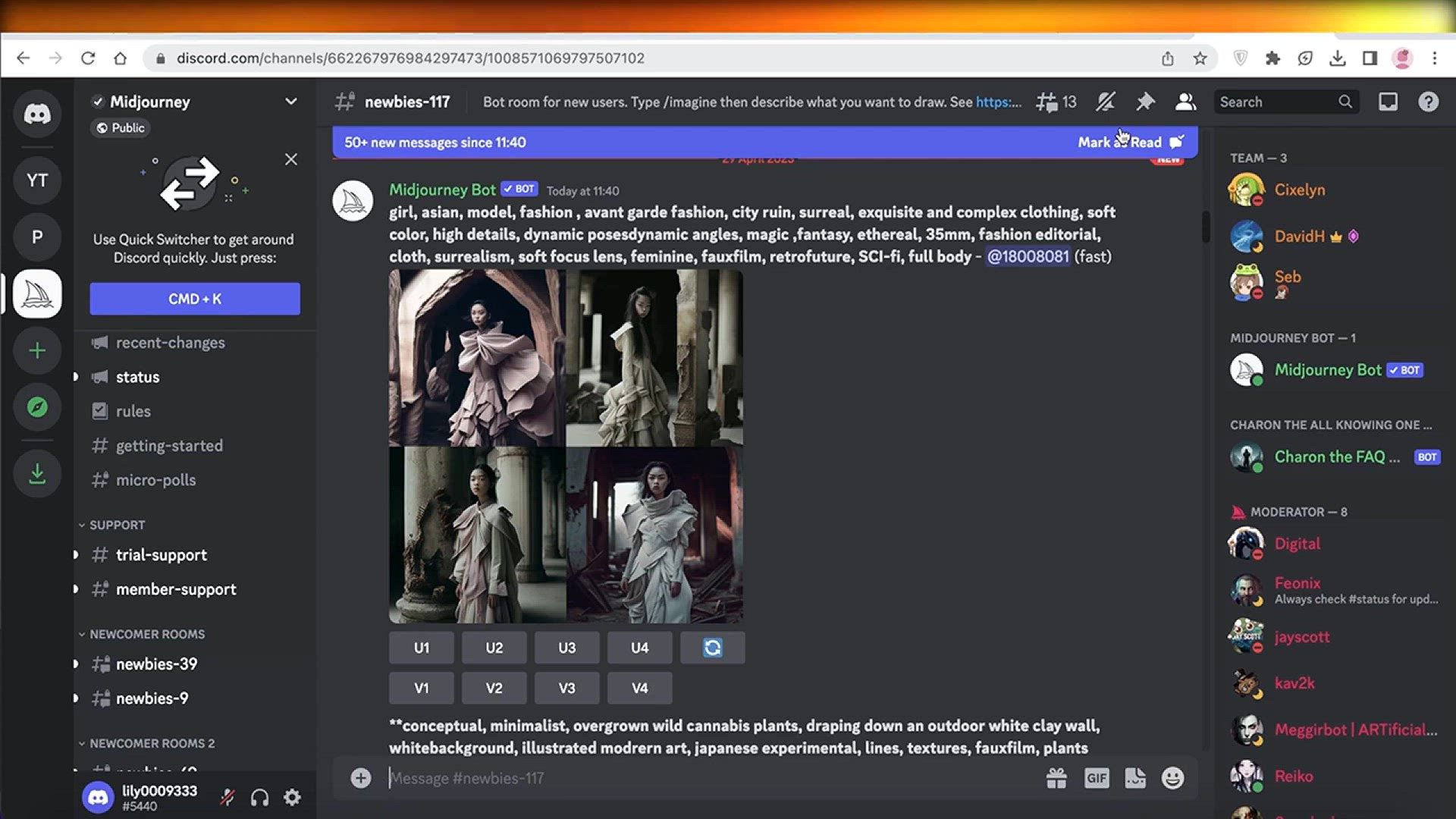Open the micro-polls channel
The width and height of the screenshot is (1456, 819).
155,480
